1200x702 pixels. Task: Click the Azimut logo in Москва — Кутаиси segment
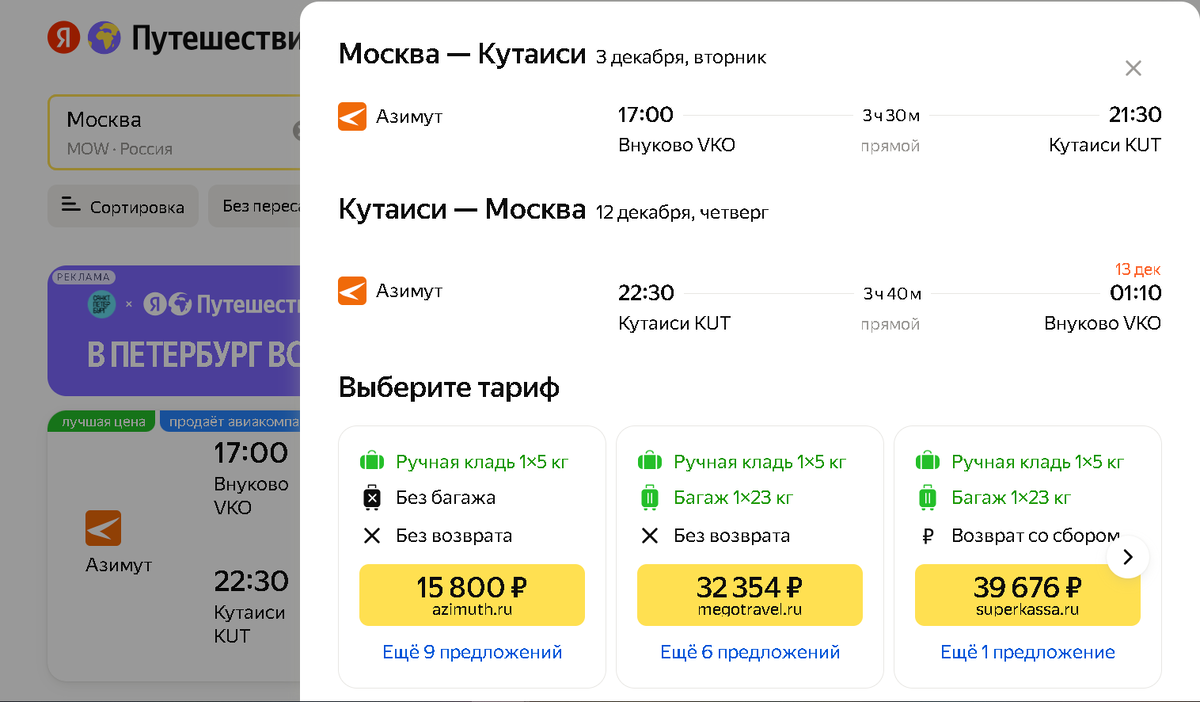[x=352, y=116]
